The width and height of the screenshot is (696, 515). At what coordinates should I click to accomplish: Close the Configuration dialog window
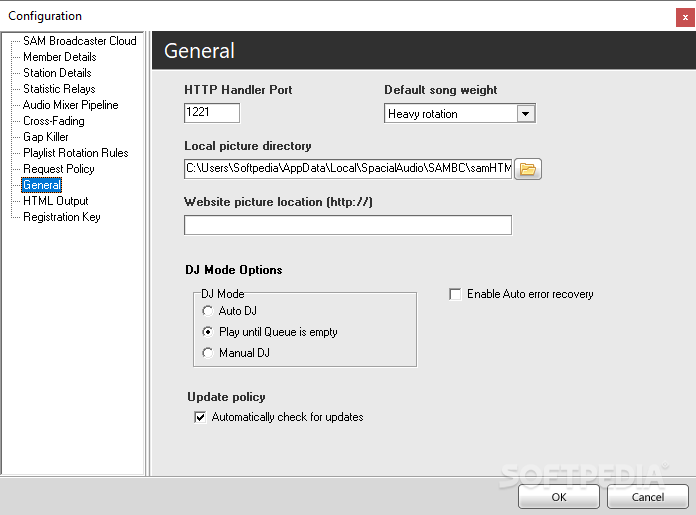point(685,18)
